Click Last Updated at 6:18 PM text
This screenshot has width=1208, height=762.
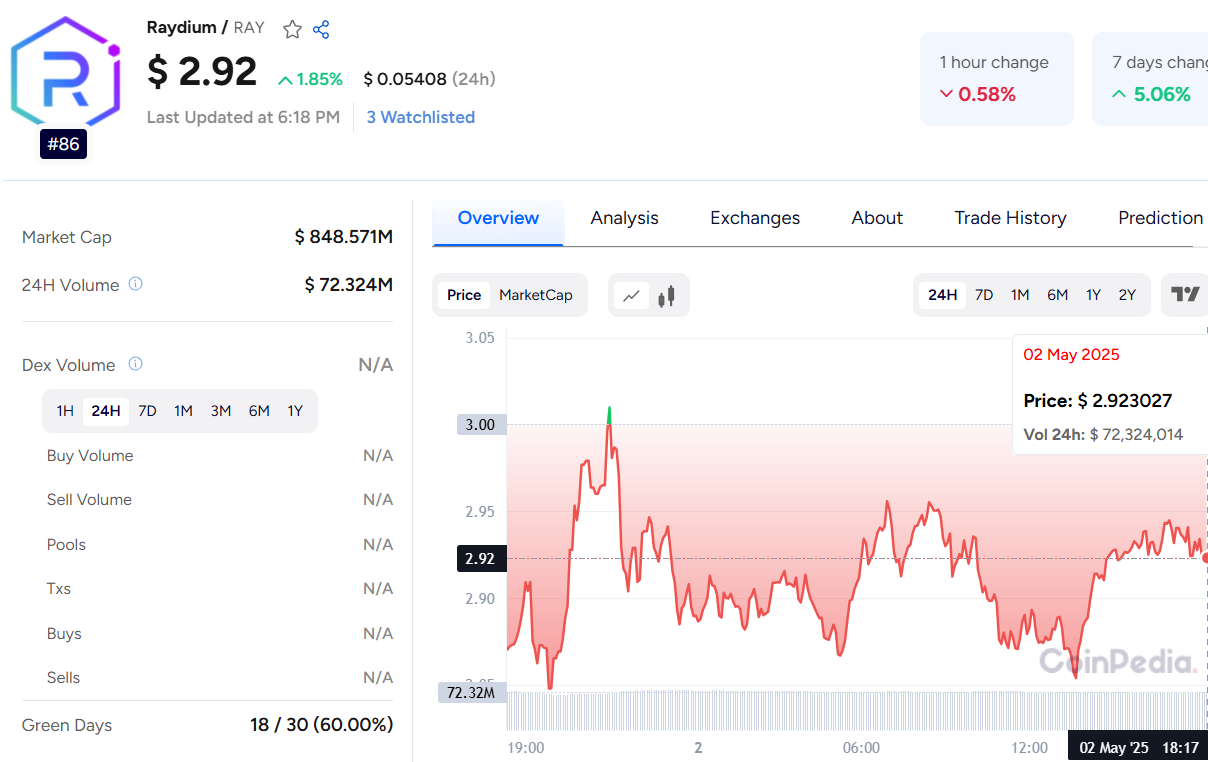pyautogui.click(x=243, y=117)
